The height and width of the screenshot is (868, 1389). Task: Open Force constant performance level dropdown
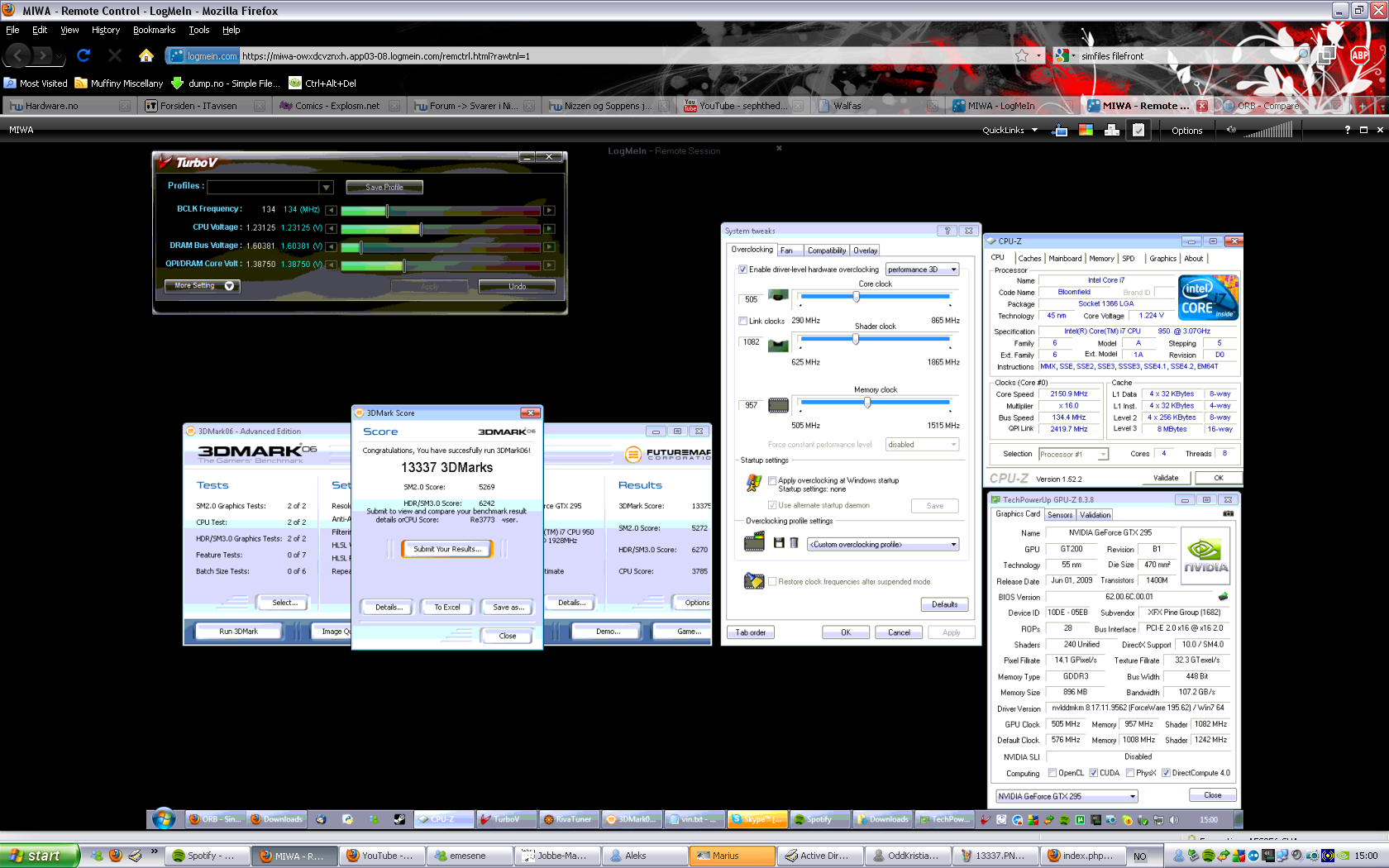click(922, 445)
